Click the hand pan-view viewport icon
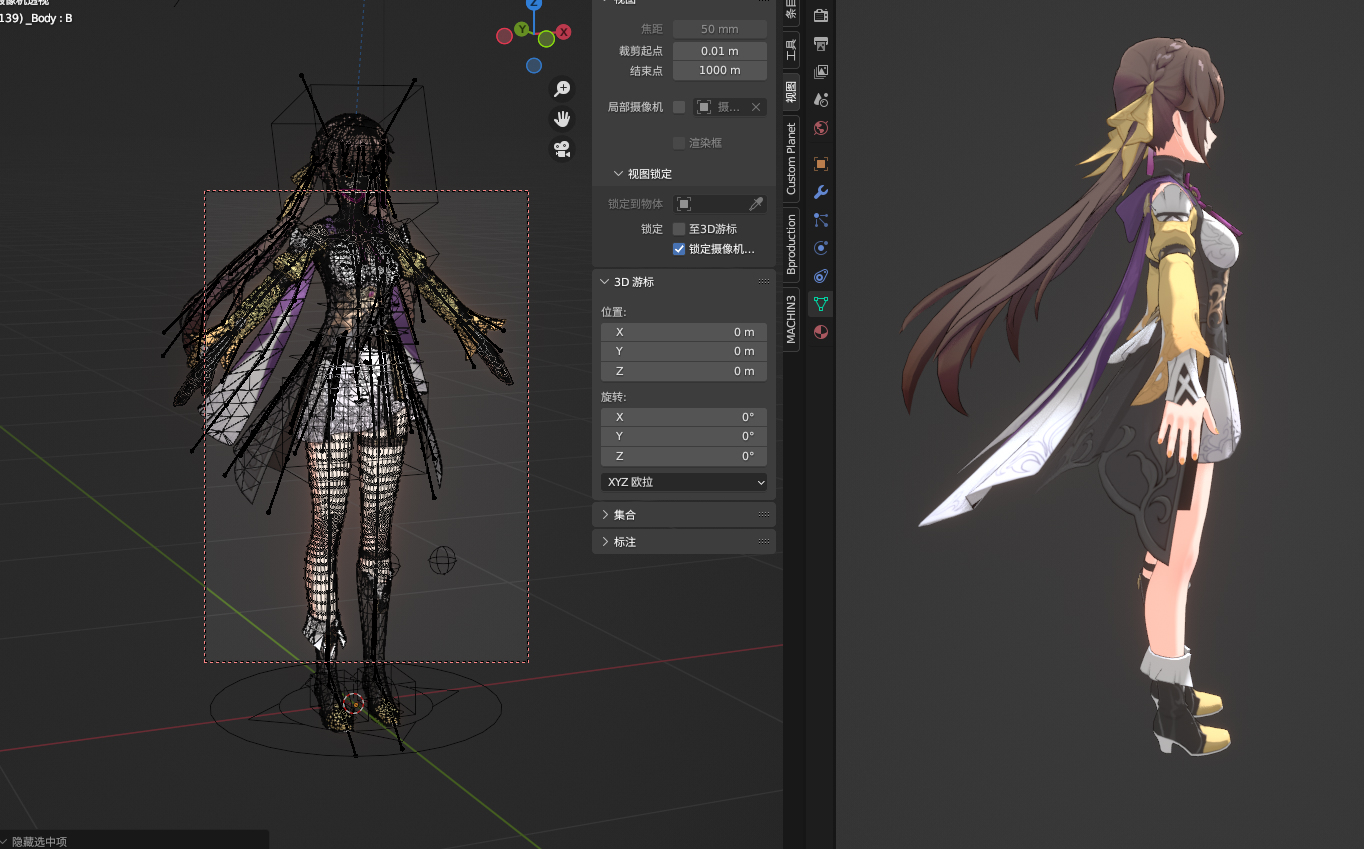Viewport: 1364px width, 849px height. pyautogui.click(x=562, y=119)
